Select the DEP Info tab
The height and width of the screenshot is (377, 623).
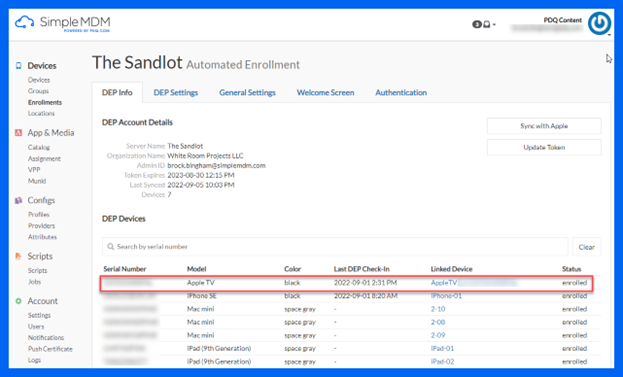(117, 93)
